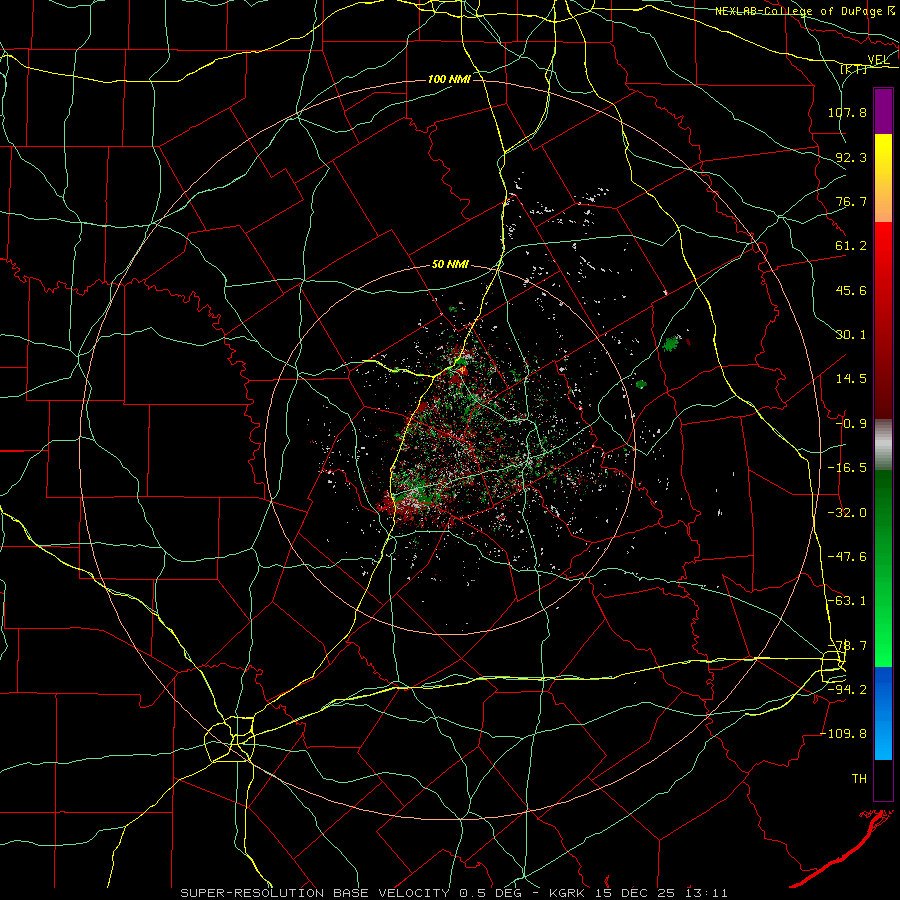Select the -78.7 legend value
This screenshot has width=900, height=900.
coord(847,645)
